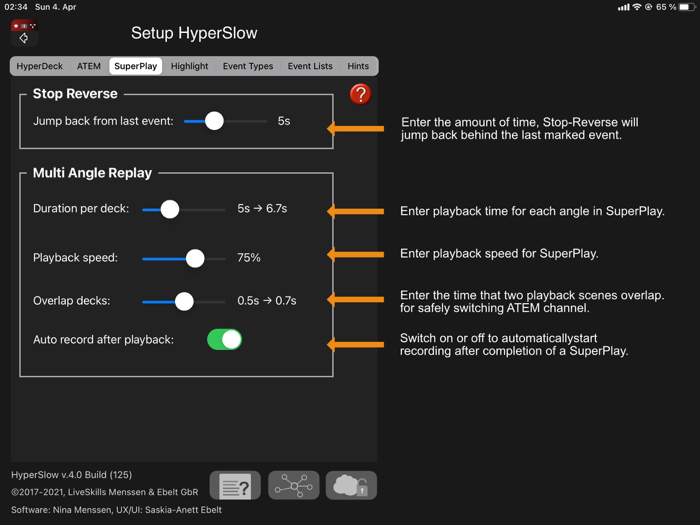Click the Jump back from last event slider
The width and height of the screenshot is (700, 525).
(x=225, y=121)
